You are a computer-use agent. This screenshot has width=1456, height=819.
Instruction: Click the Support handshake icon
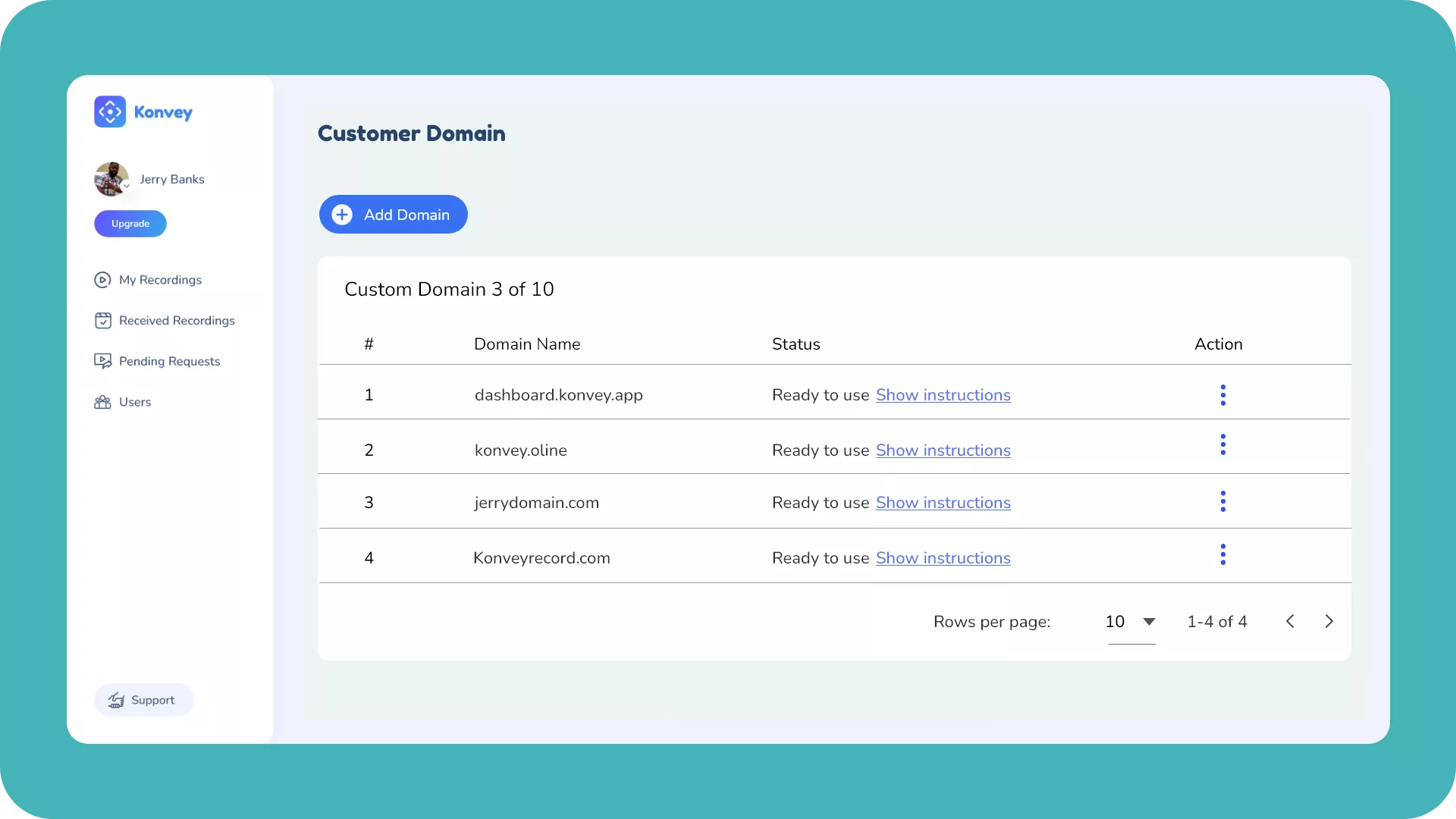point(116,700)
